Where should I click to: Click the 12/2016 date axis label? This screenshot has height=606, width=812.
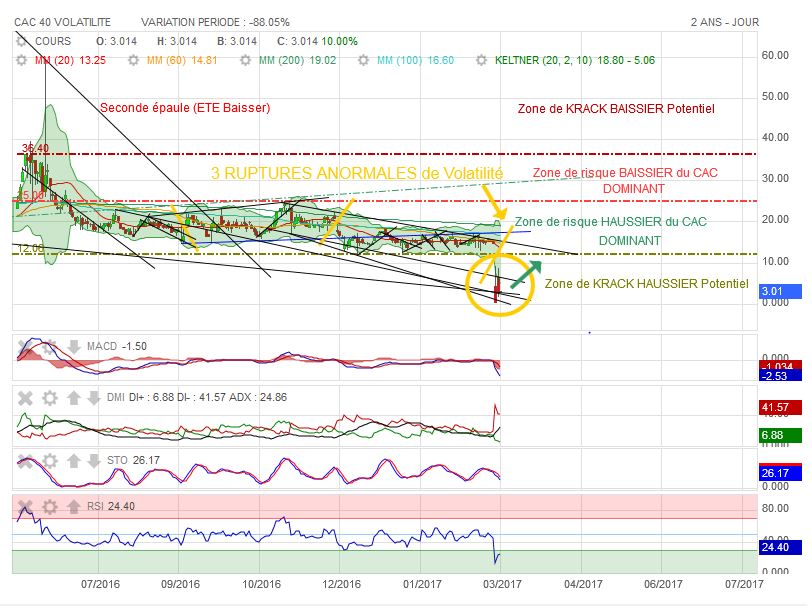pos(341,584)
